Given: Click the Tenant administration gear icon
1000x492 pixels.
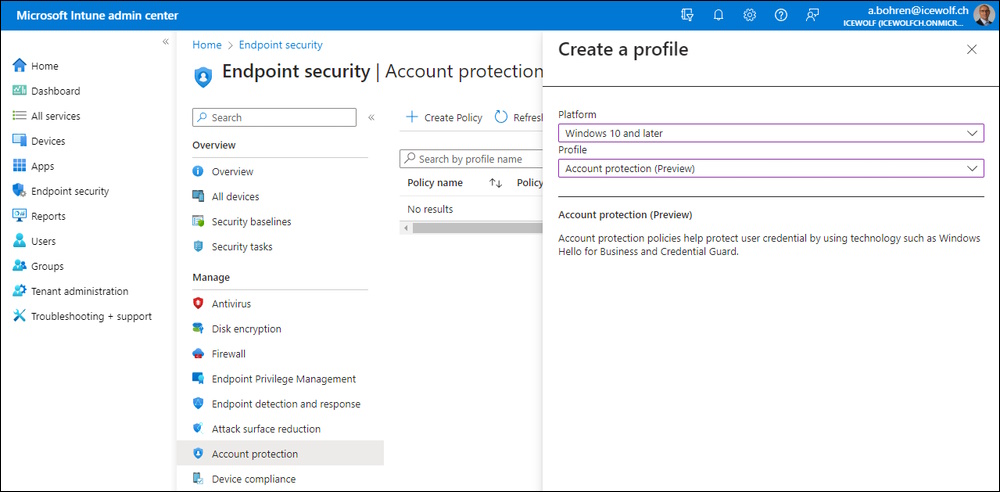Looking at the screenshot, I should click(20, 291).
